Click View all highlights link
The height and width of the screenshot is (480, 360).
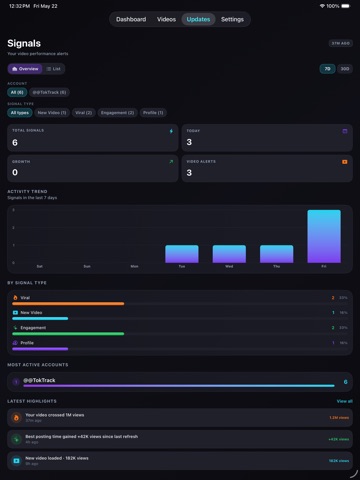[345, 401]
